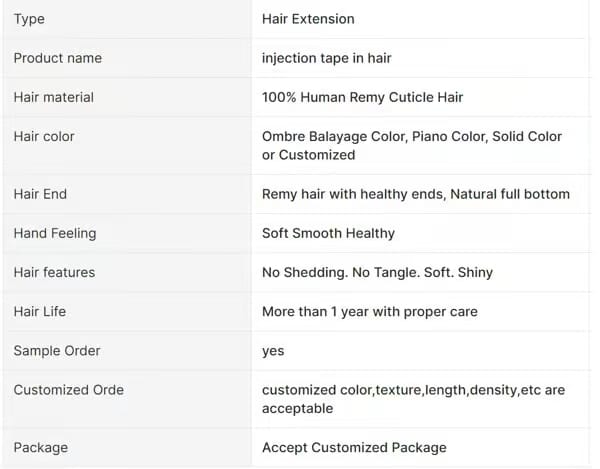Click the 'Hair End' label
Screen dimensions: 600x469
(41, 194)
